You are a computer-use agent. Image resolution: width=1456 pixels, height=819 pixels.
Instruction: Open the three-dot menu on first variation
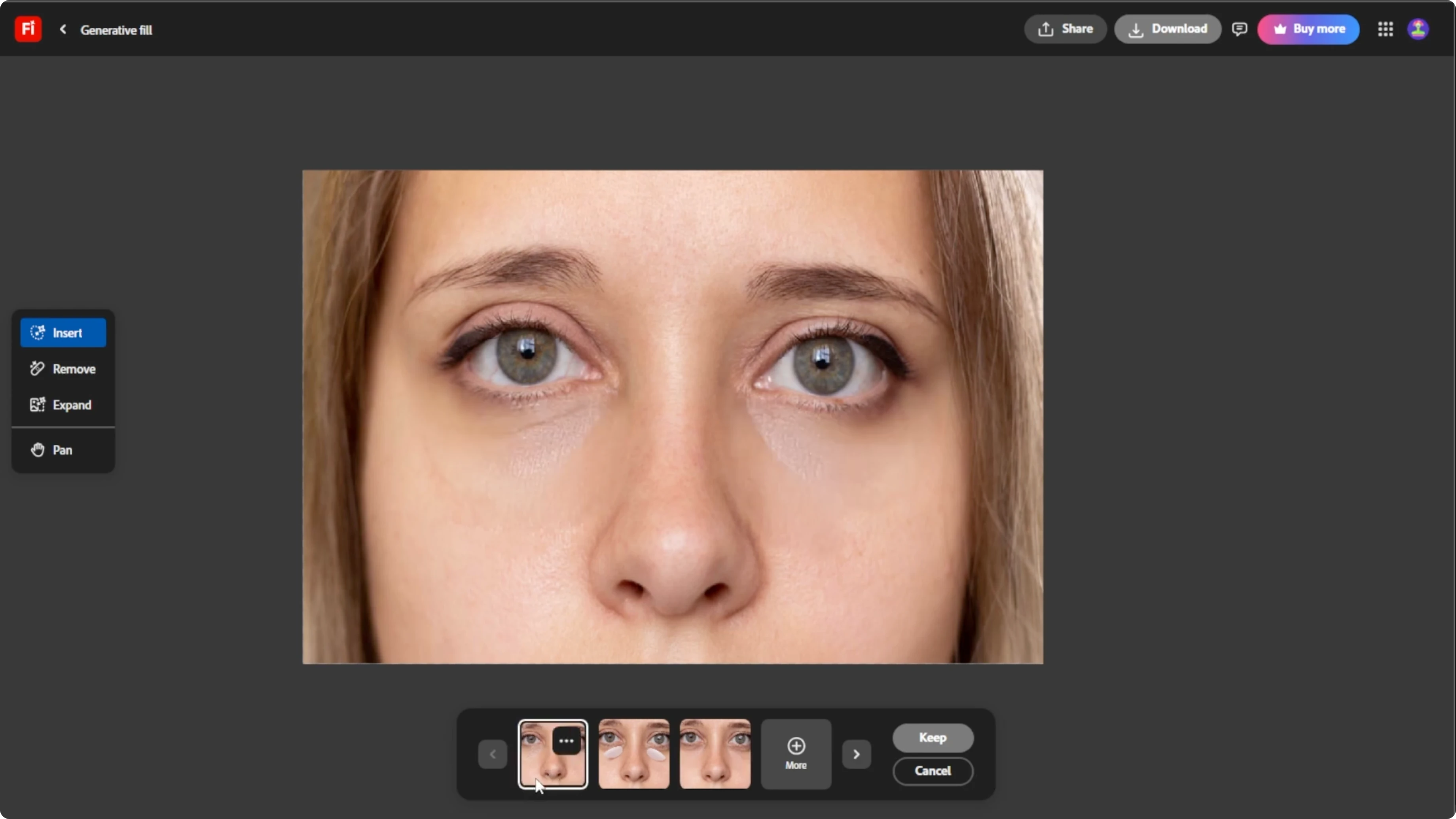tap(566, 740)
